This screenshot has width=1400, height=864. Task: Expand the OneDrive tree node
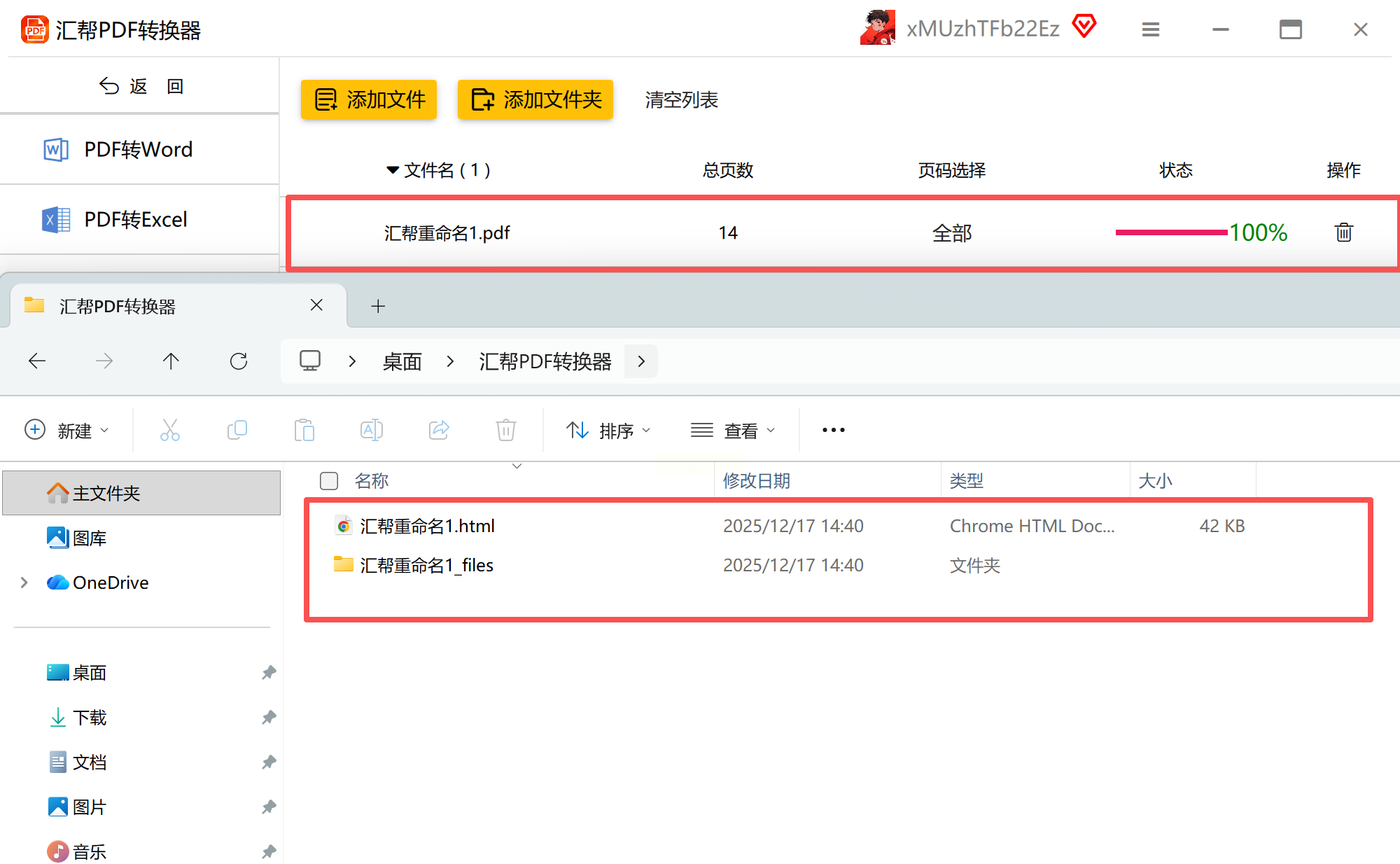point(24,583)
